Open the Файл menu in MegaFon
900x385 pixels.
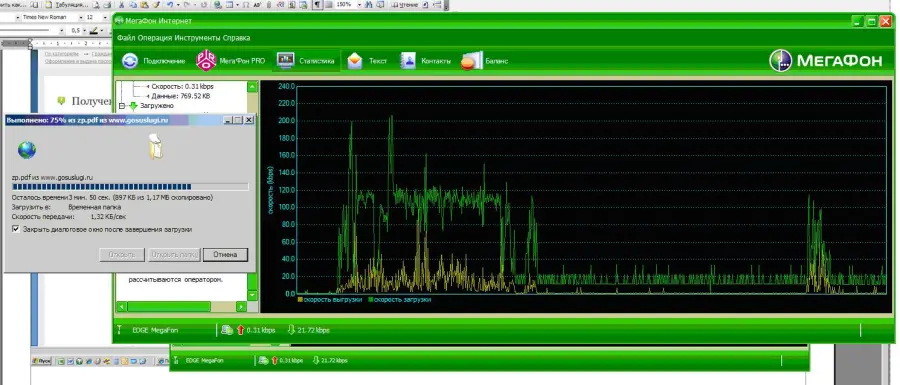(x=126, y=38)
